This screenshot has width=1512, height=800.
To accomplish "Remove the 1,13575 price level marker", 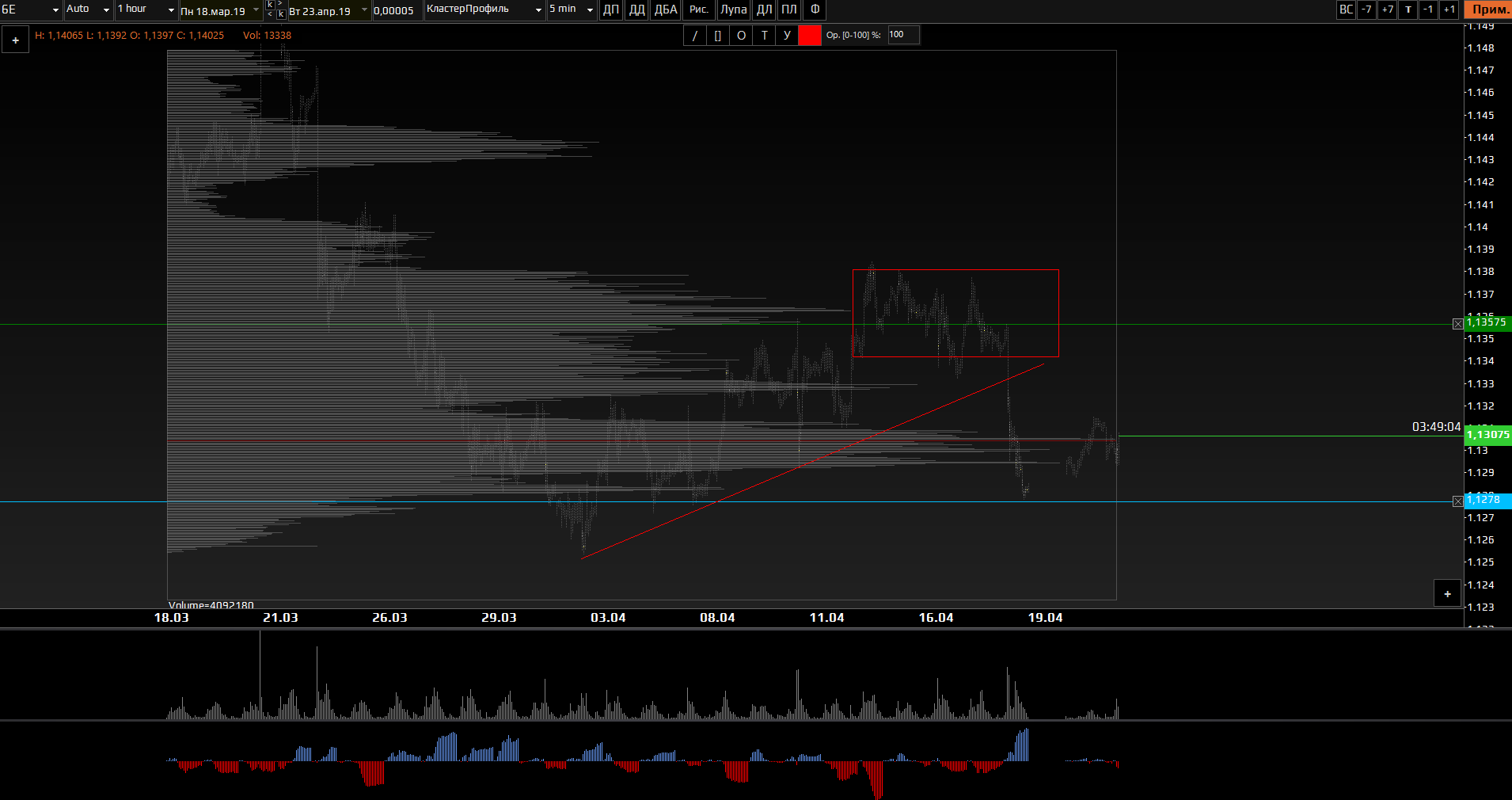I will pos(1457,324).
